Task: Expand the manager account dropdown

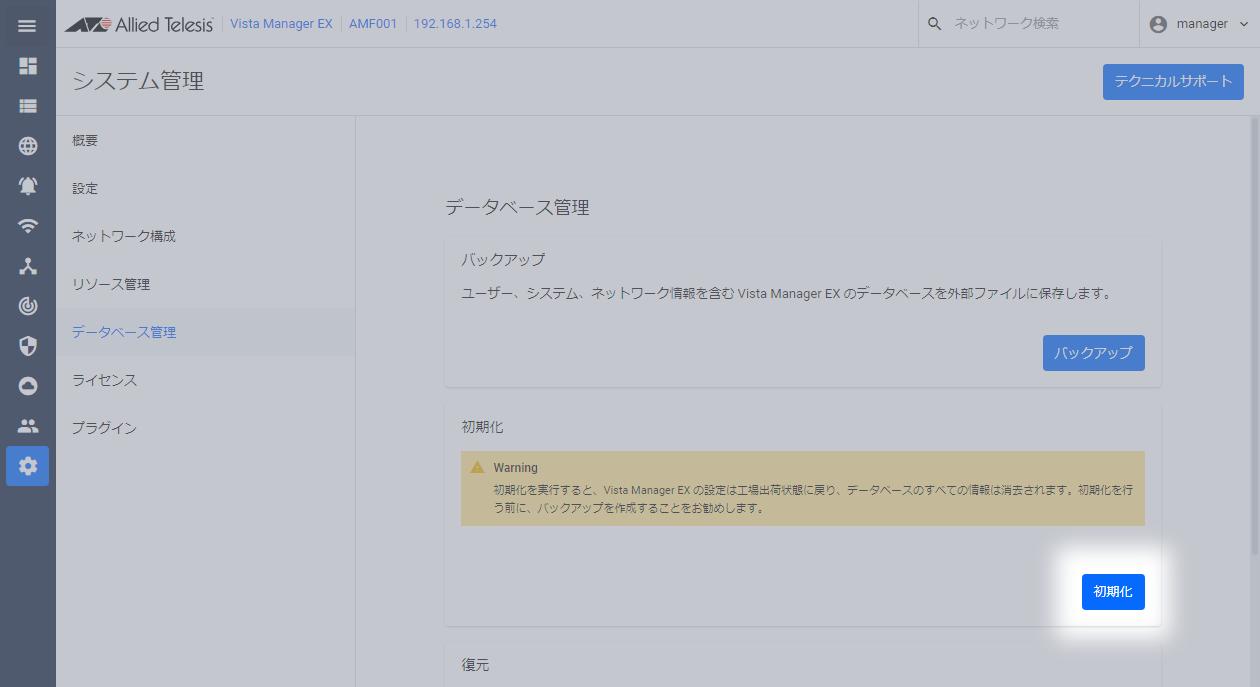Action: (1199, 24)
